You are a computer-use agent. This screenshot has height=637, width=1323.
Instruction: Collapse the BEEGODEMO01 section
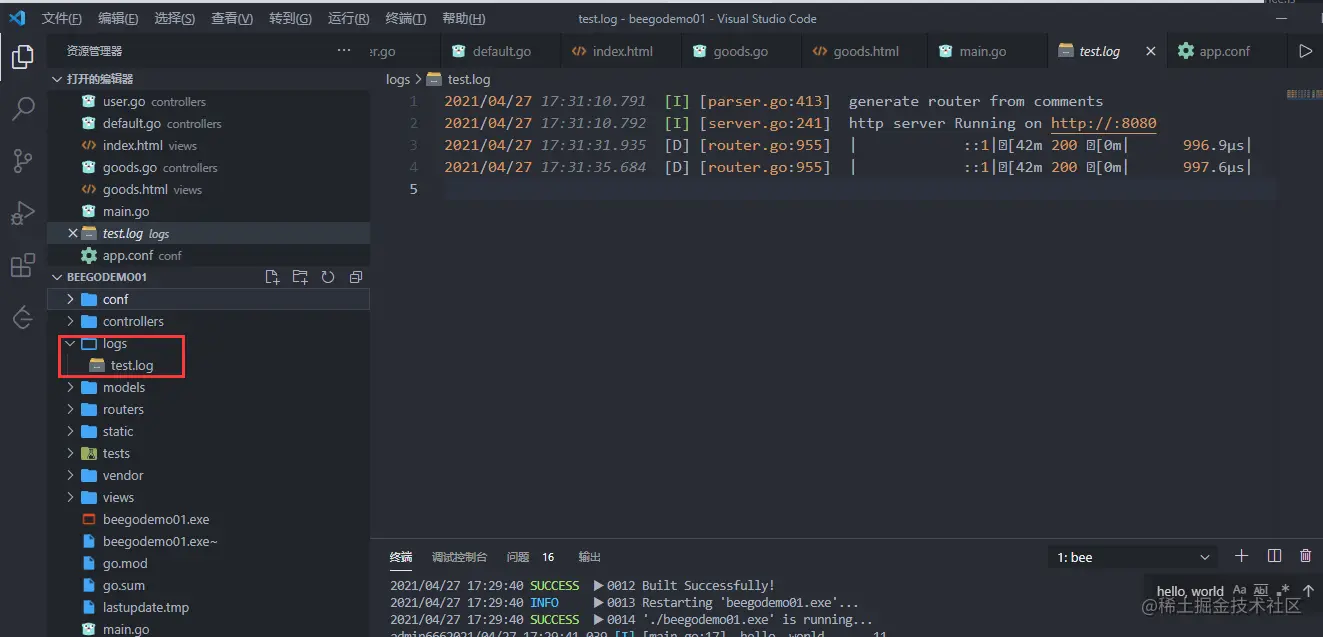pyautogui.click(x=57, y=277)
